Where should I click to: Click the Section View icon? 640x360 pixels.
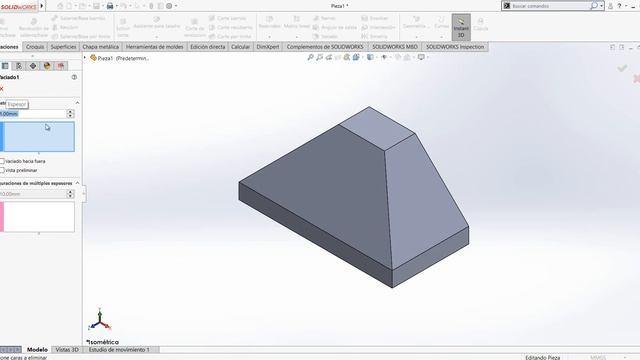point(338,58)
